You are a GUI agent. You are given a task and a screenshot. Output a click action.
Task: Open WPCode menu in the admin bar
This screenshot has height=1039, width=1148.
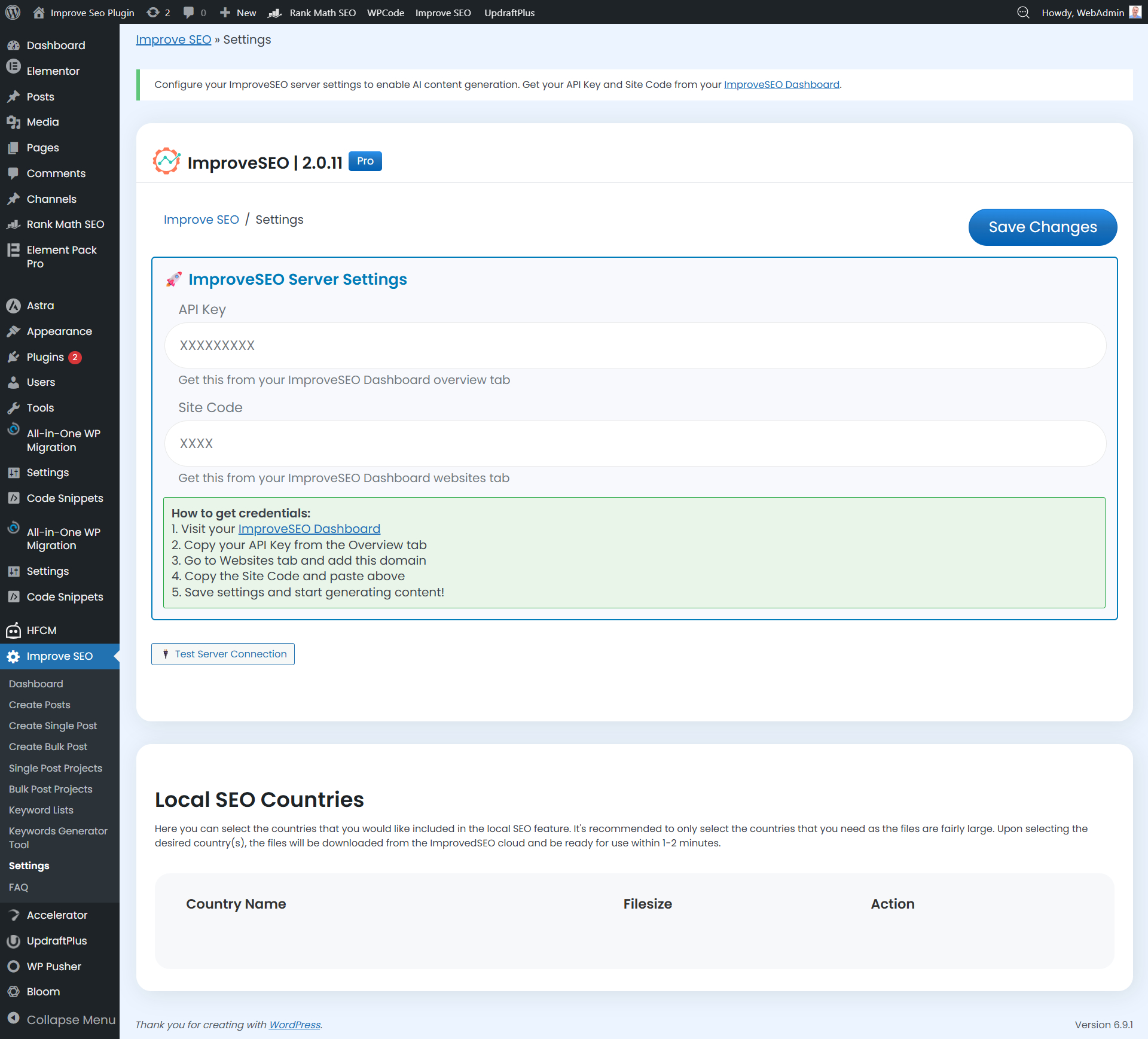click(x=386, y=13)
